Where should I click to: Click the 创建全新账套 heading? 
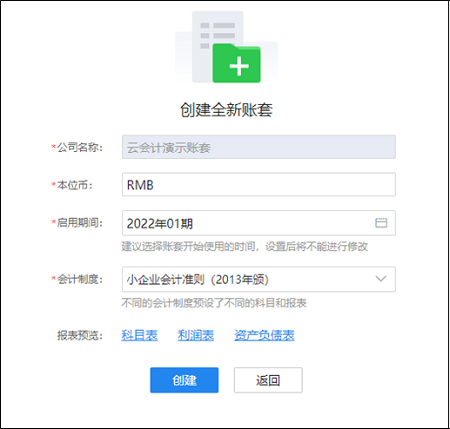pyautogui.click(x=226, y=110)
